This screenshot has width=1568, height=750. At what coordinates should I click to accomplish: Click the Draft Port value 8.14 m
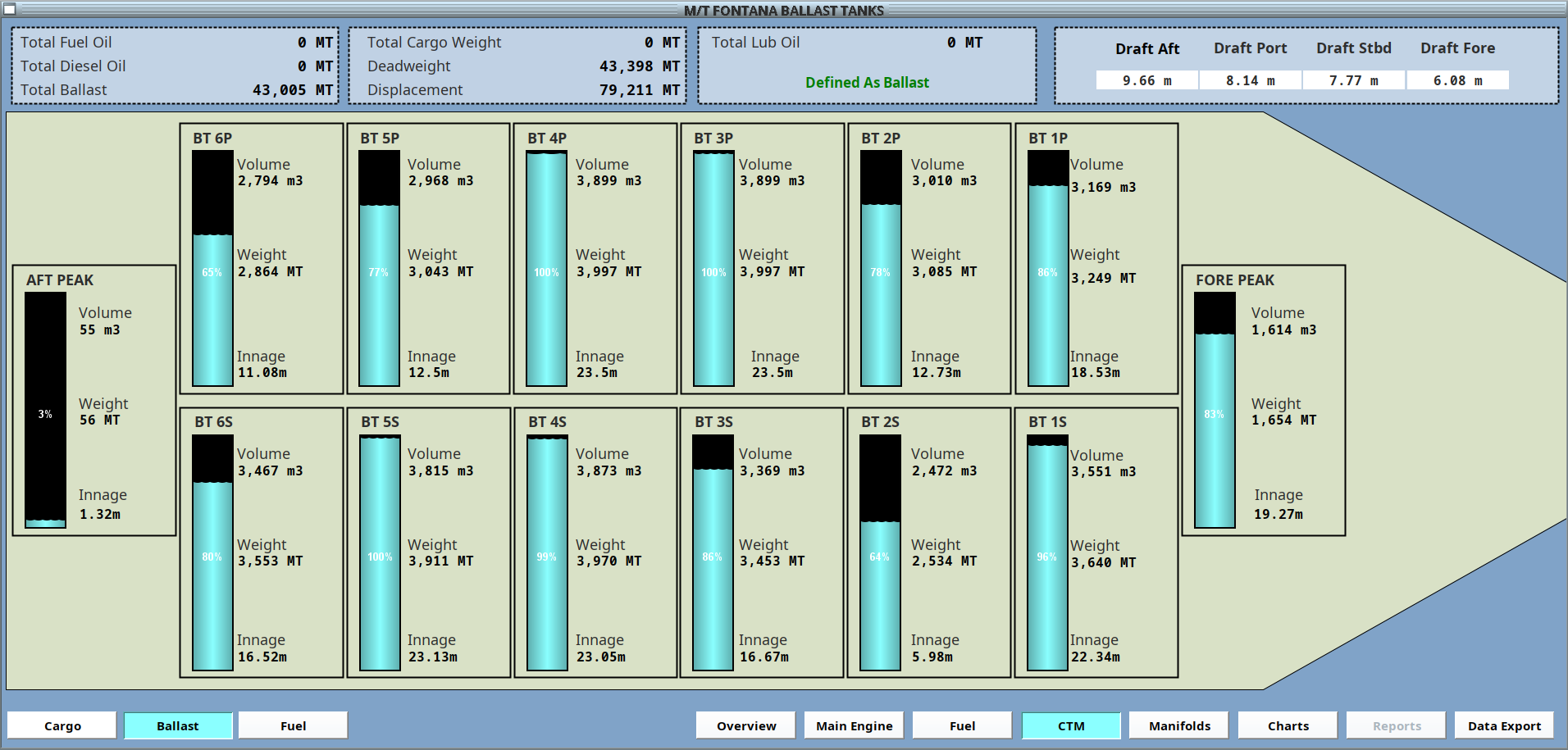click(x=1251, y=80)
